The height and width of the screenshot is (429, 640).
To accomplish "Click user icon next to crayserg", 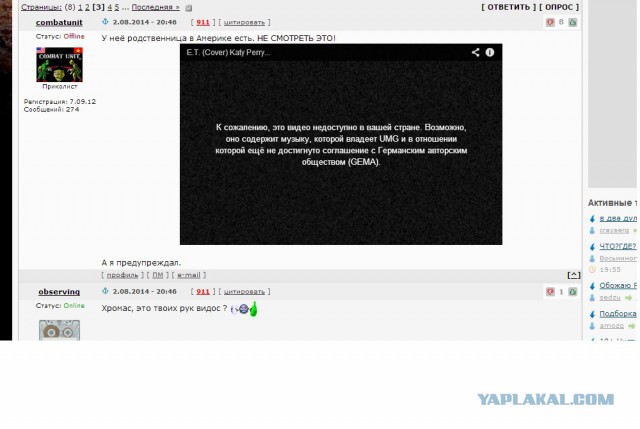I will tap(592, 231).
